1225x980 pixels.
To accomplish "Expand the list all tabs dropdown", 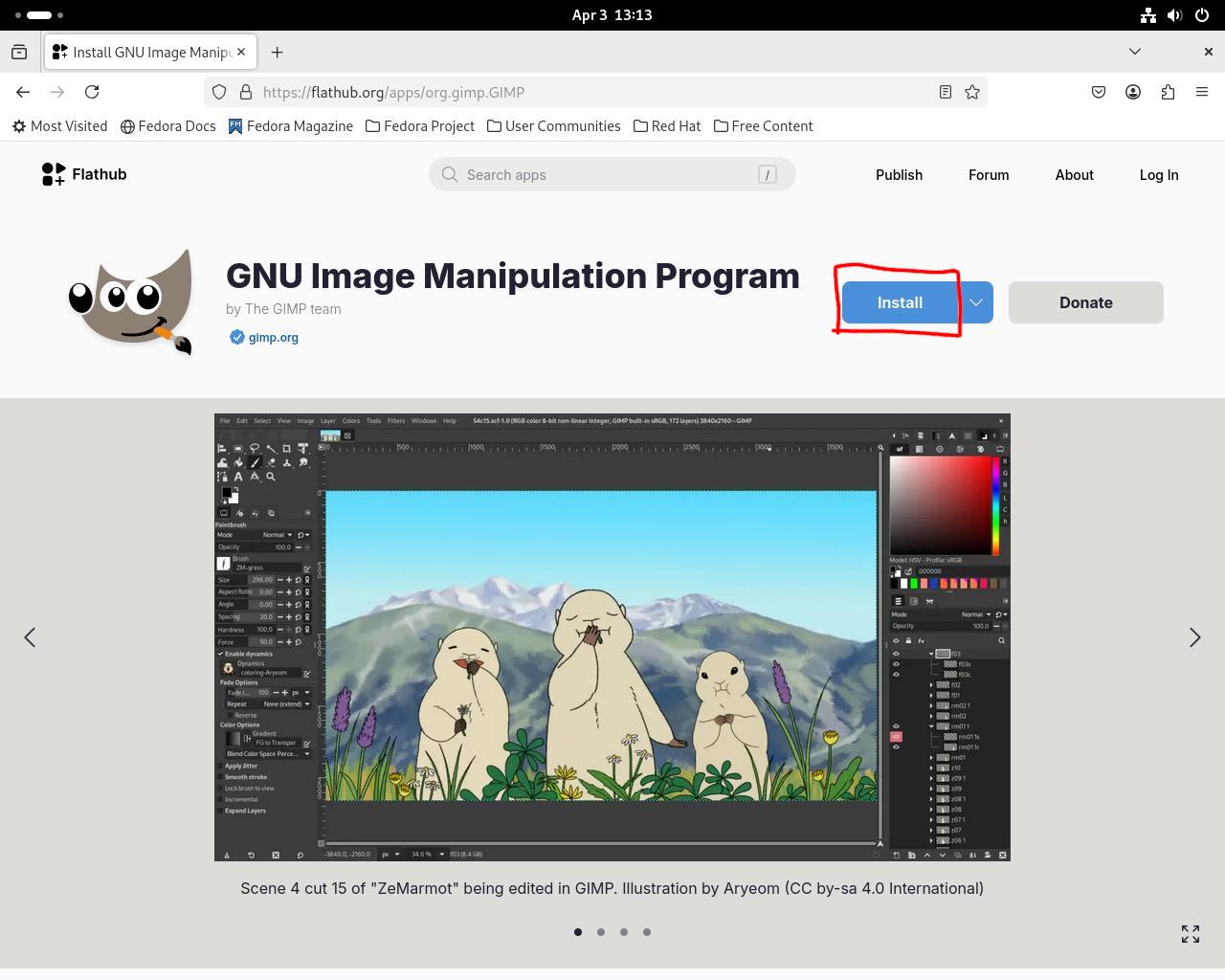I will point(1135,52).
